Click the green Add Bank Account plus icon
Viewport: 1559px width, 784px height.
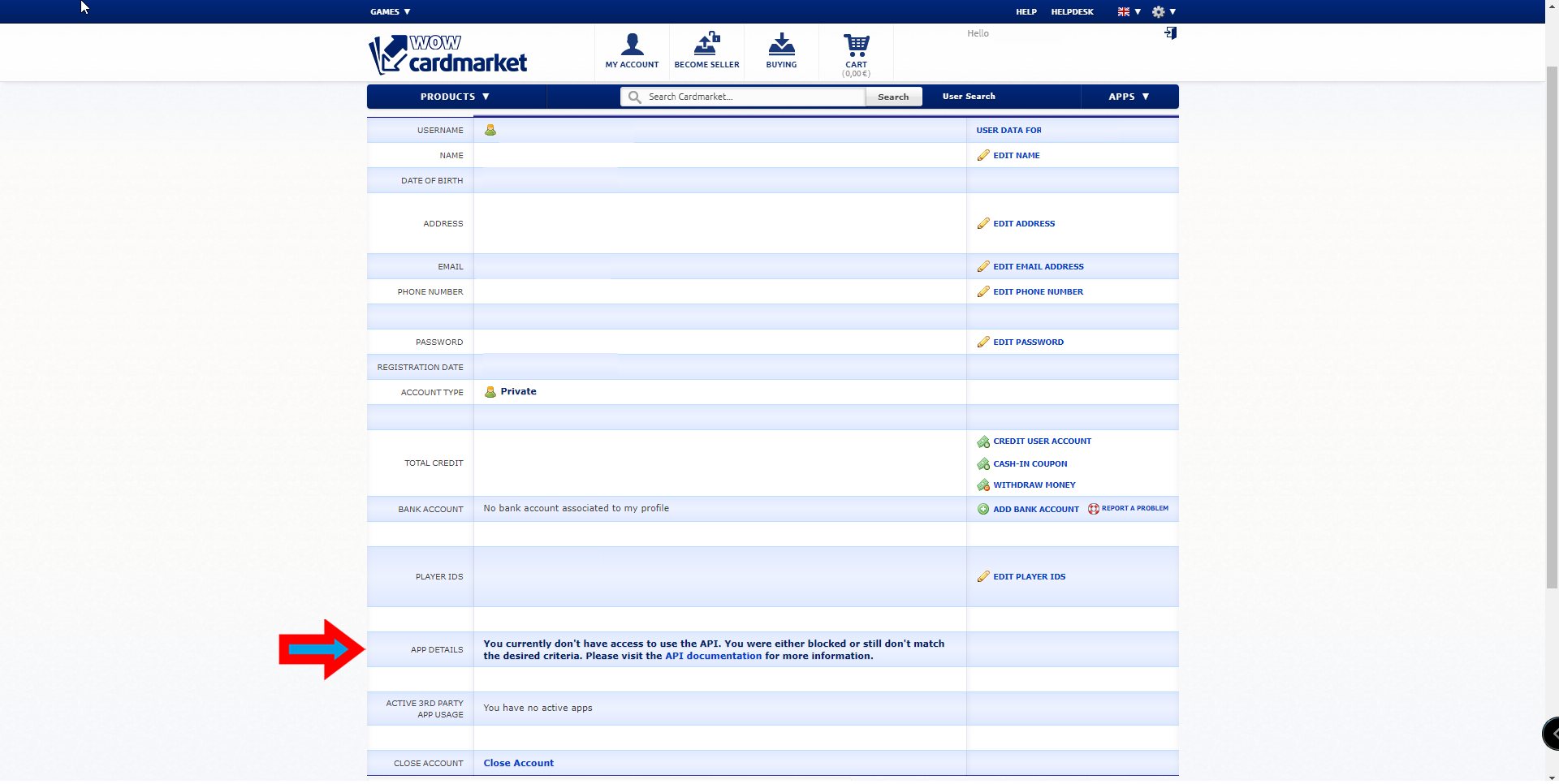(982, 509)
